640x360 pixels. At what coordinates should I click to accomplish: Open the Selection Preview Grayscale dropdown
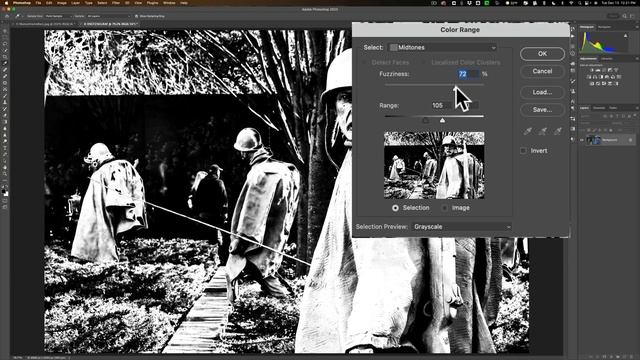point(462,227)
